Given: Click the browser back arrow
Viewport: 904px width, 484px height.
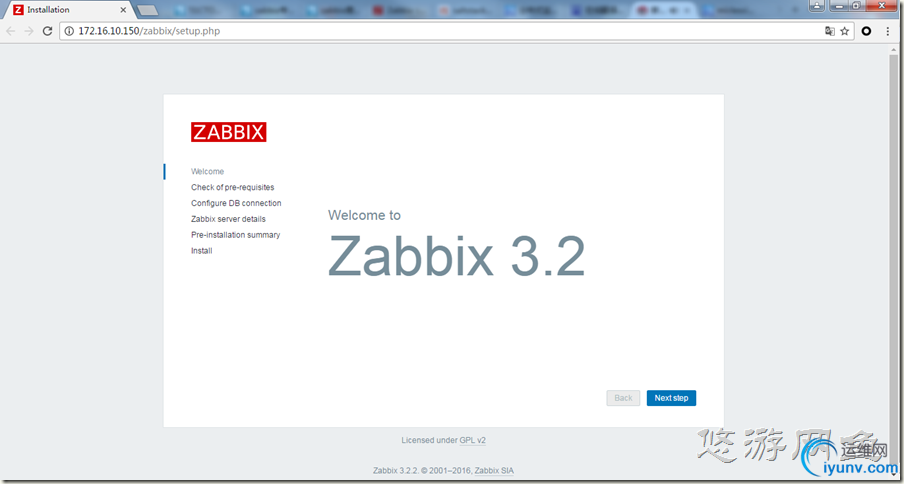Looking at the screenshot, I should click(10, 31).
